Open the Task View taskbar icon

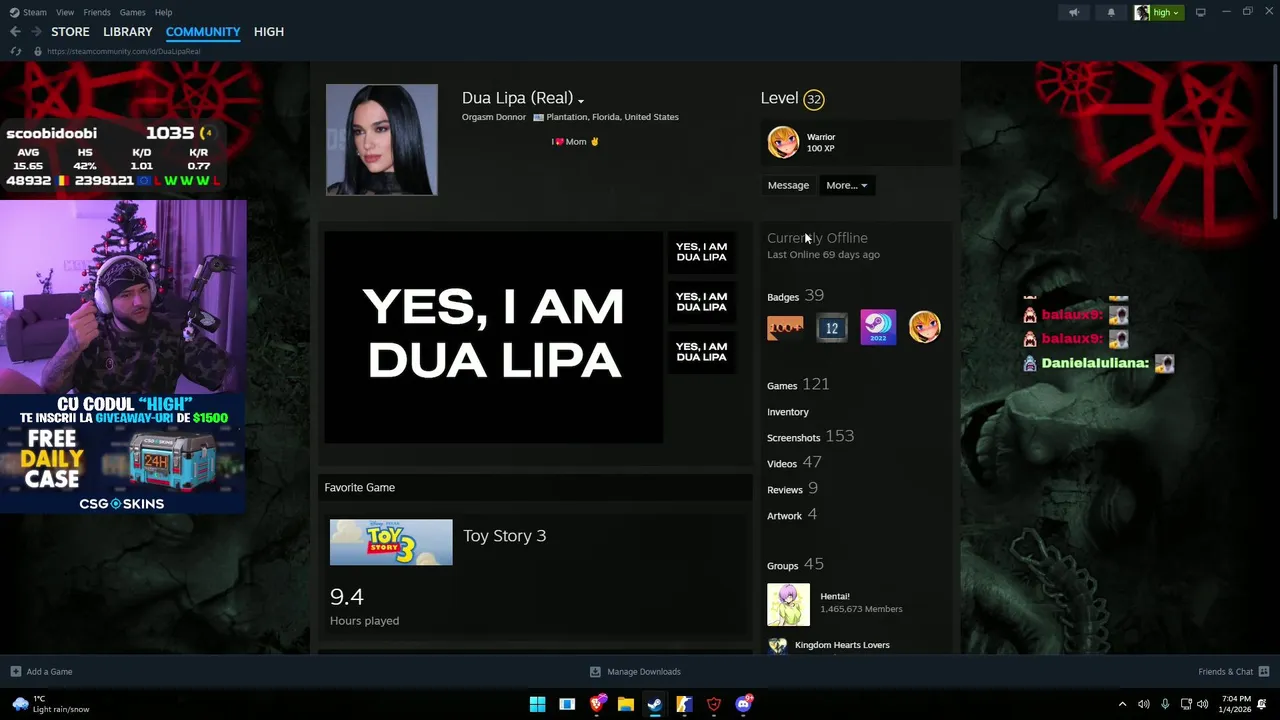click(x=567, y=704)
